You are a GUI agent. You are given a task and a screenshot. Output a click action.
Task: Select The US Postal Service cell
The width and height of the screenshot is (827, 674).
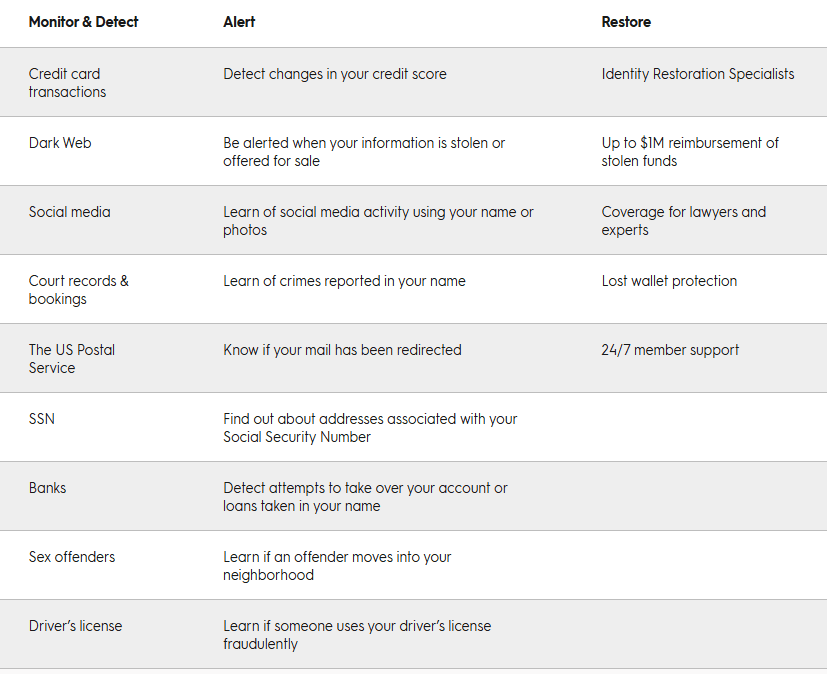point(71,359)
